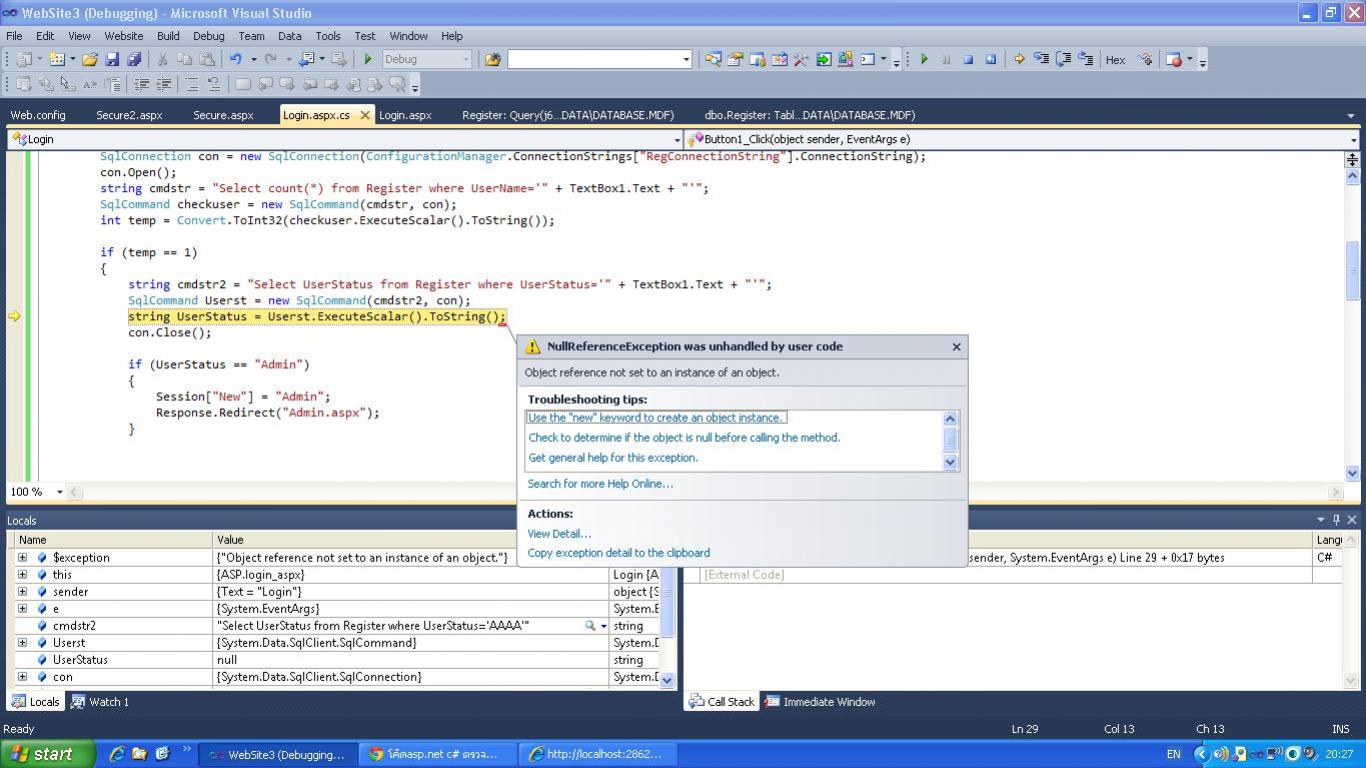
Task: Expand the $exception row in Locals
Action: (23, 558)
